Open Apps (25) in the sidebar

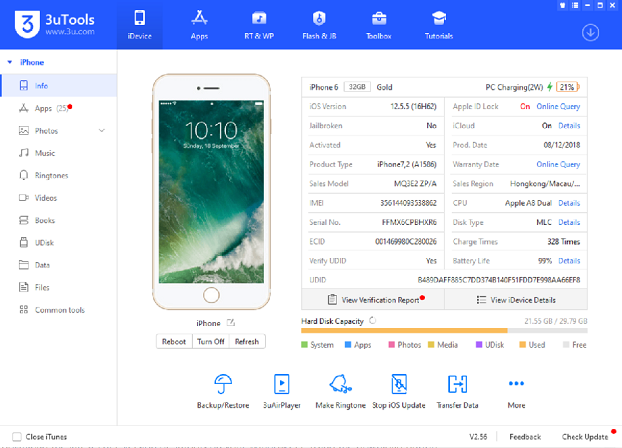click(59, 108)
